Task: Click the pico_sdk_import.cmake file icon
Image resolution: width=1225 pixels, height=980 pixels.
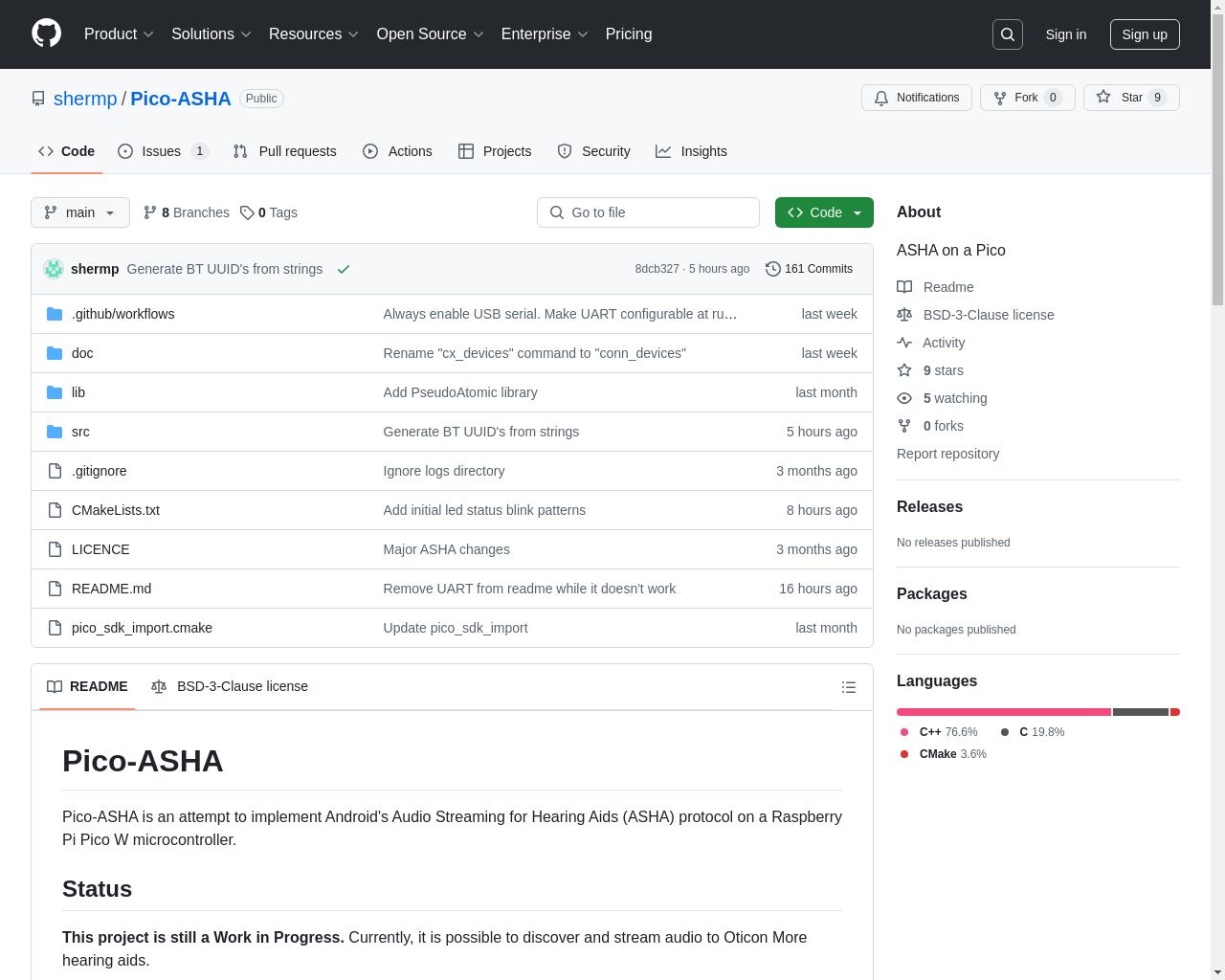Action: pos(55,628)
